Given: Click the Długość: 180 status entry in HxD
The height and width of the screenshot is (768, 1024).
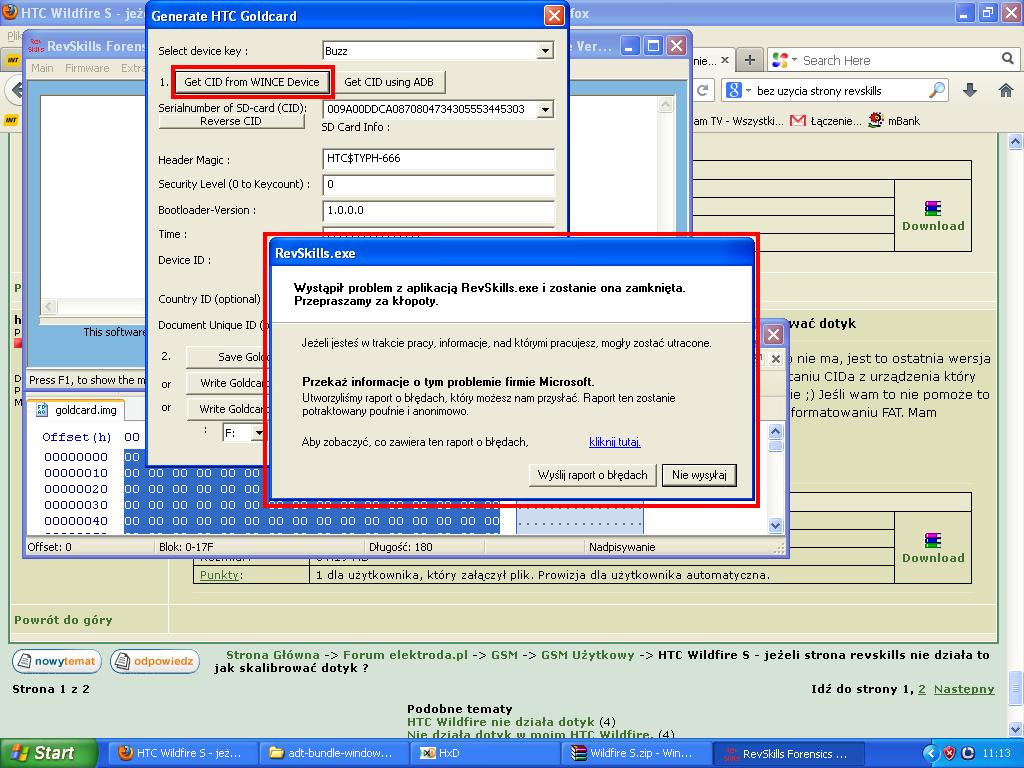Looking at the screenshot, I should click(x=400, y=547).
